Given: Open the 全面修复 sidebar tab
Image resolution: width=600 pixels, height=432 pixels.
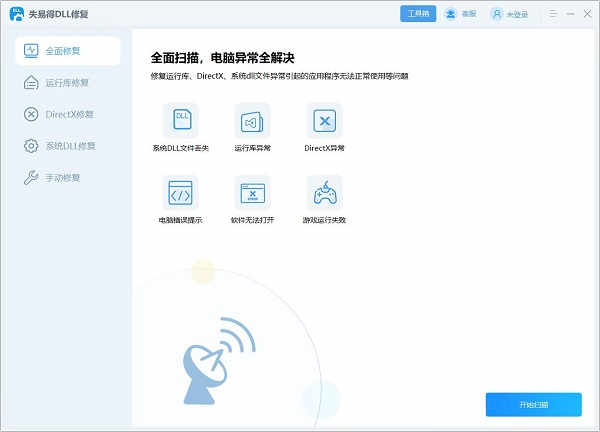Looking at the screenshot, I should click(x=68, y=51).
